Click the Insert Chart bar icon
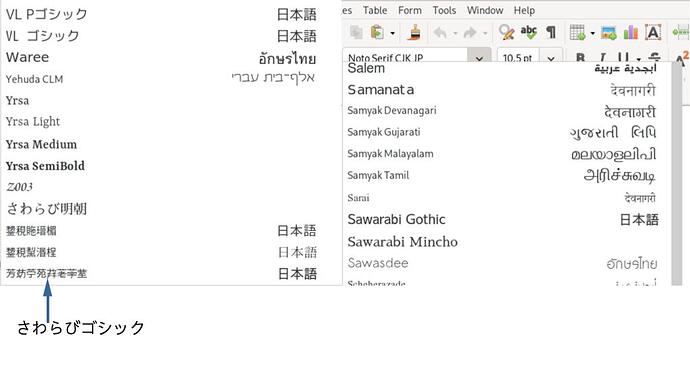Image resolution: width=690 pixels, height=368 pixels. point(631,32)
